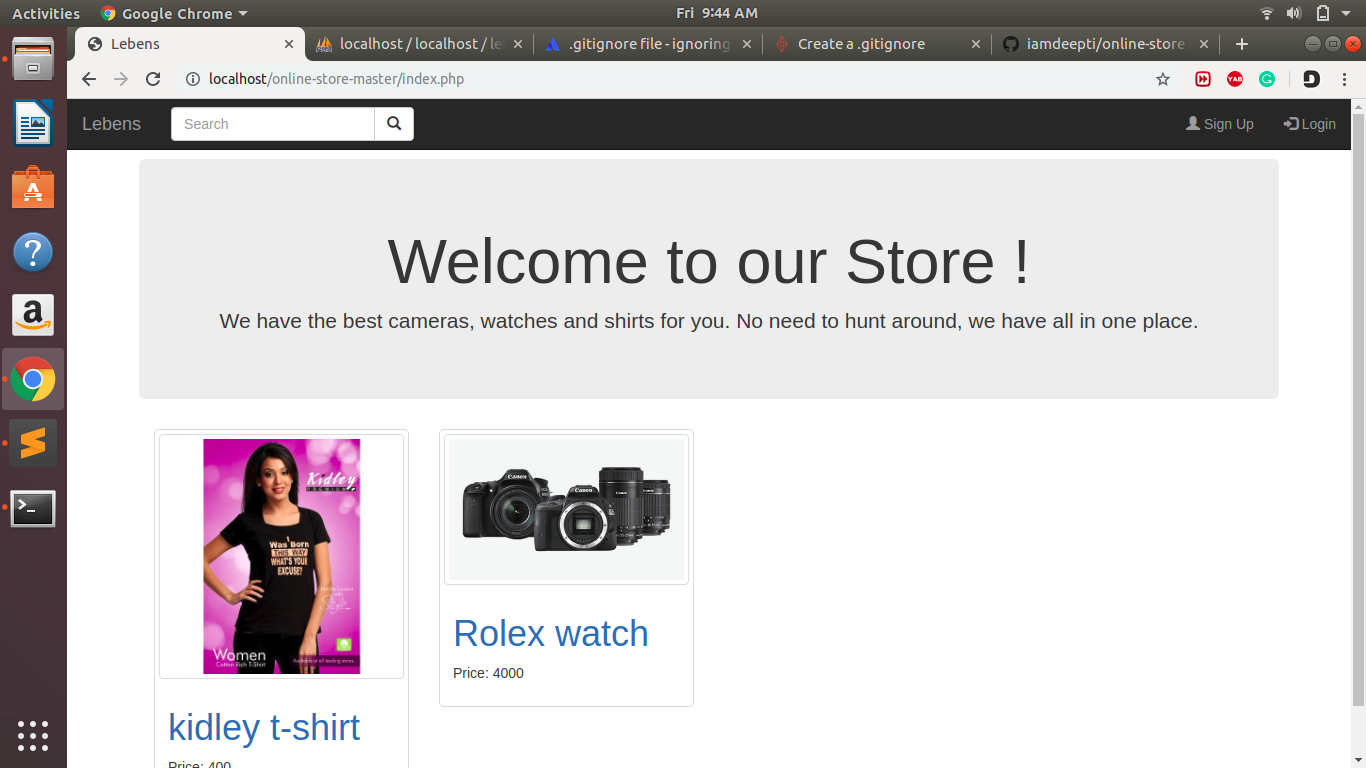
Task: Bookmark page with the star icon
Action: click(1163, 79)
